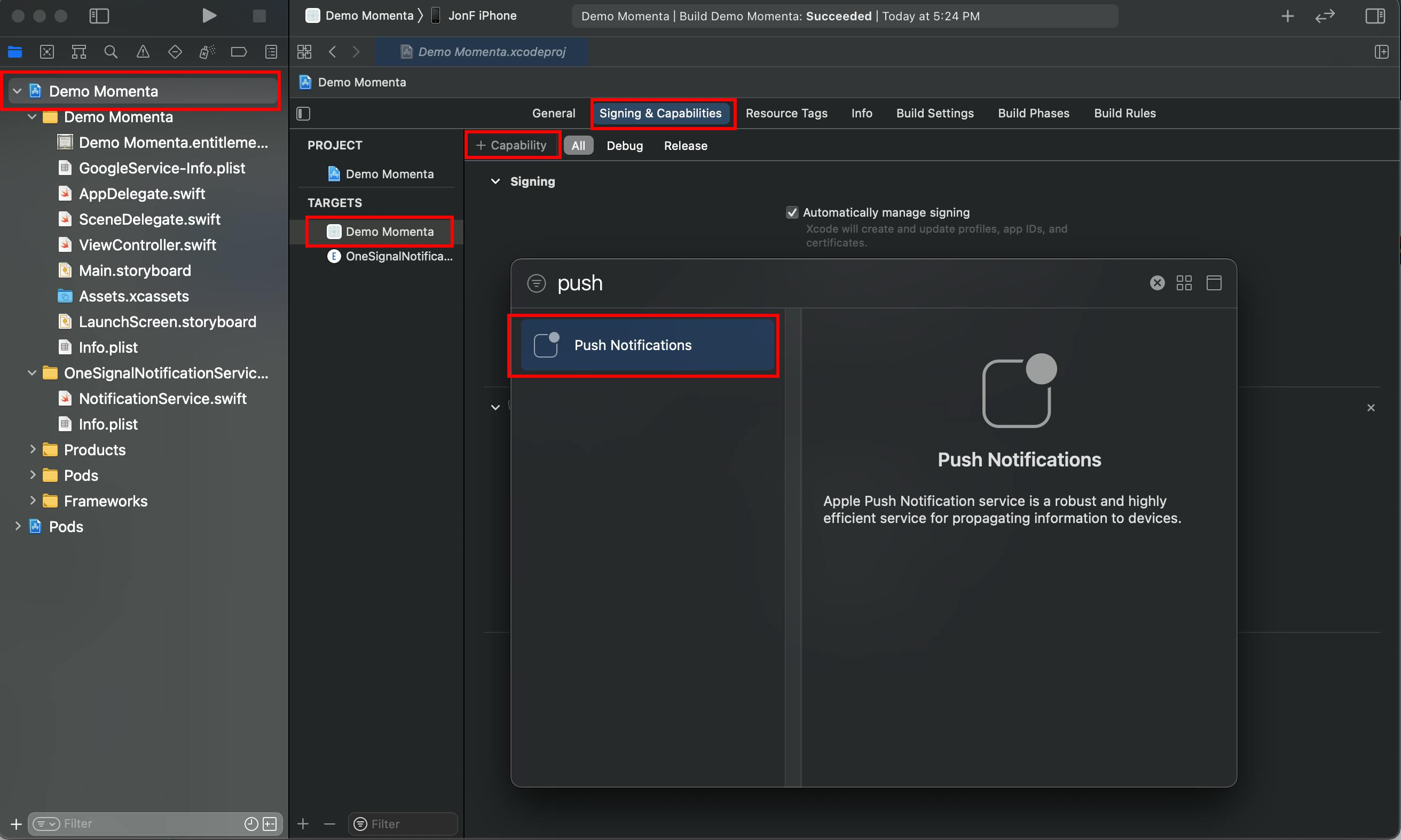The height and width of the screenshot is (840, 1401).
Task: Switch capability library to grid view
Action: [1184, 283]
